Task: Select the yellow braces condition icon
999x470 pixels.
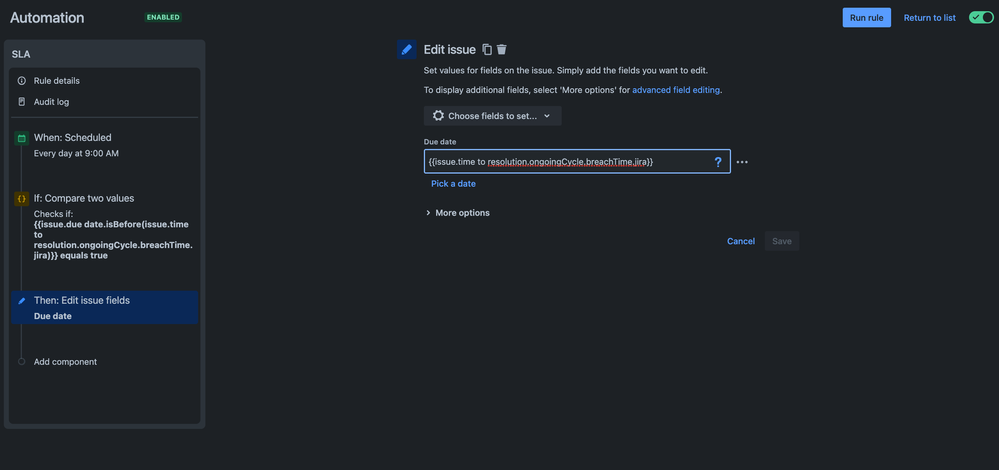Action: [x=22, y=199]
